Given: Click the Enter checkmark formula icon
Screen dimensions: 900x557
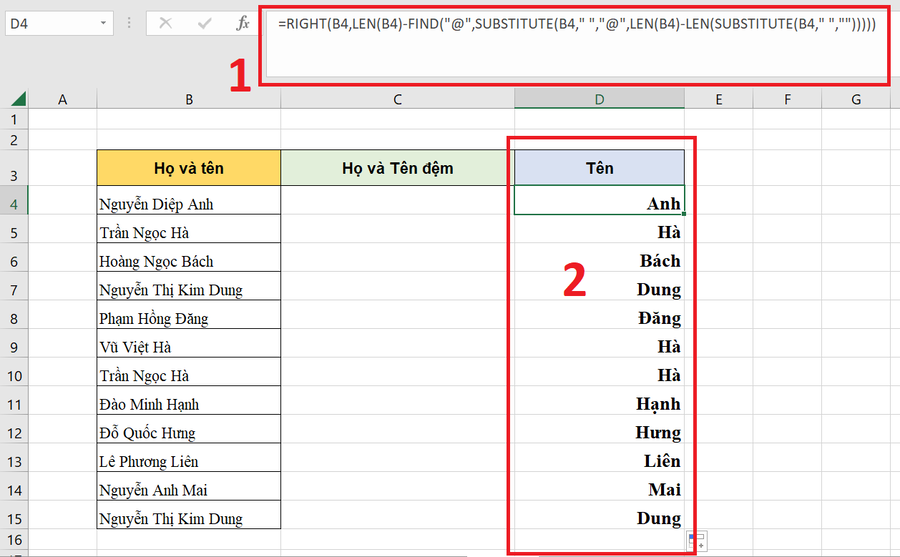Looking at the screenshot, I should [204, 24].
